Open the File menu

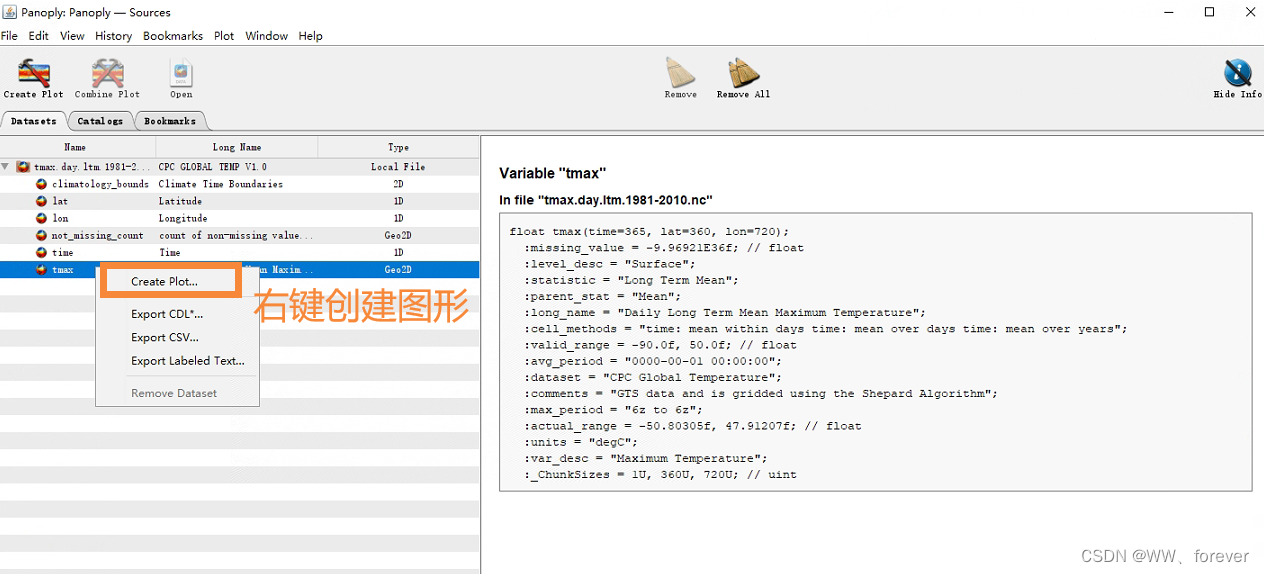click(x=9, y=36)
